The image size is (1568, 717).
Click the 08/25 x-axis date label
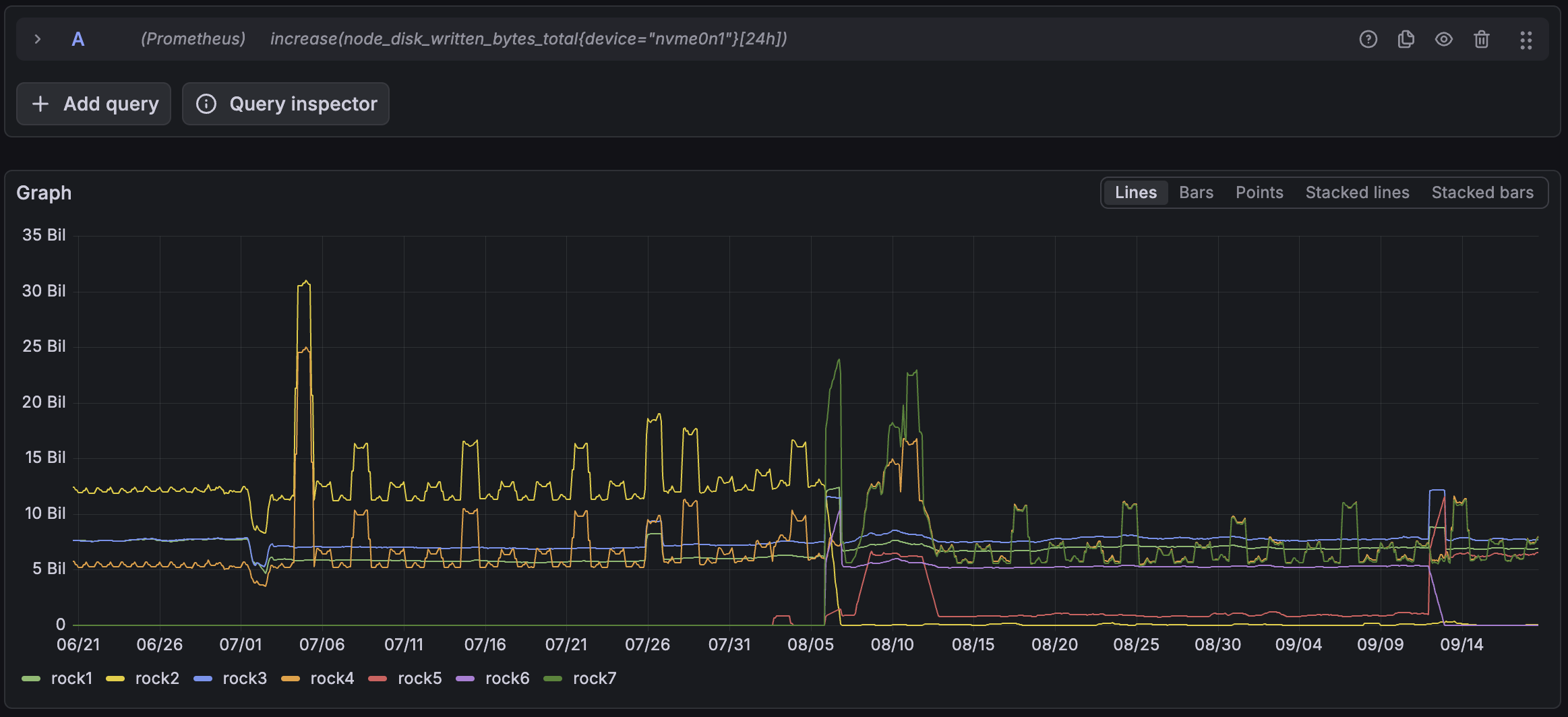1137,645
